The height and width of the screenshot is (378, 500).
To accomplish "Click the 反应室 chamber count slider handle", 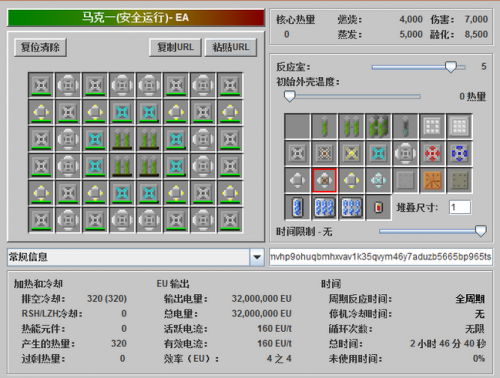I will point(451,67).
